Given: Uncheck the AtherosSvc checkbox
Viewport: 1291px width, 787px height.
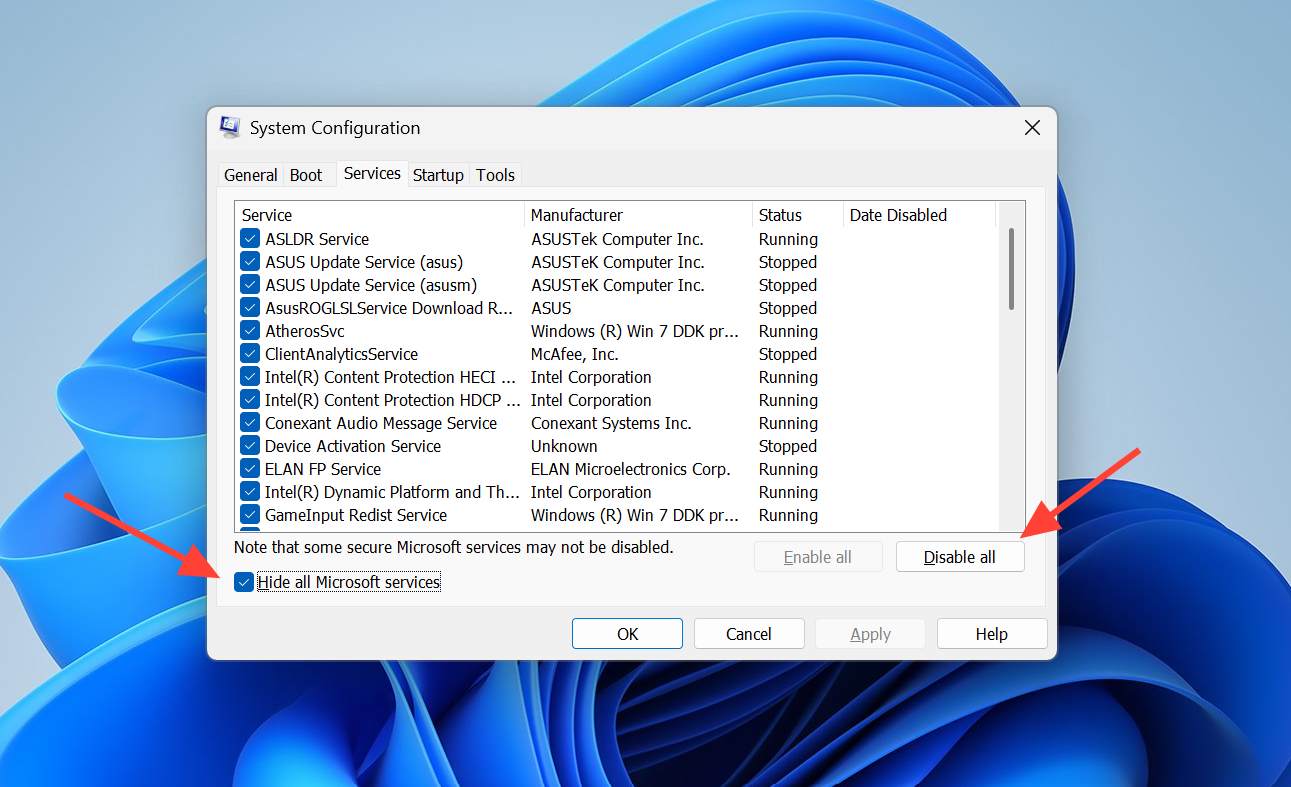Looking at the screenshot, I should click(250, 331).
